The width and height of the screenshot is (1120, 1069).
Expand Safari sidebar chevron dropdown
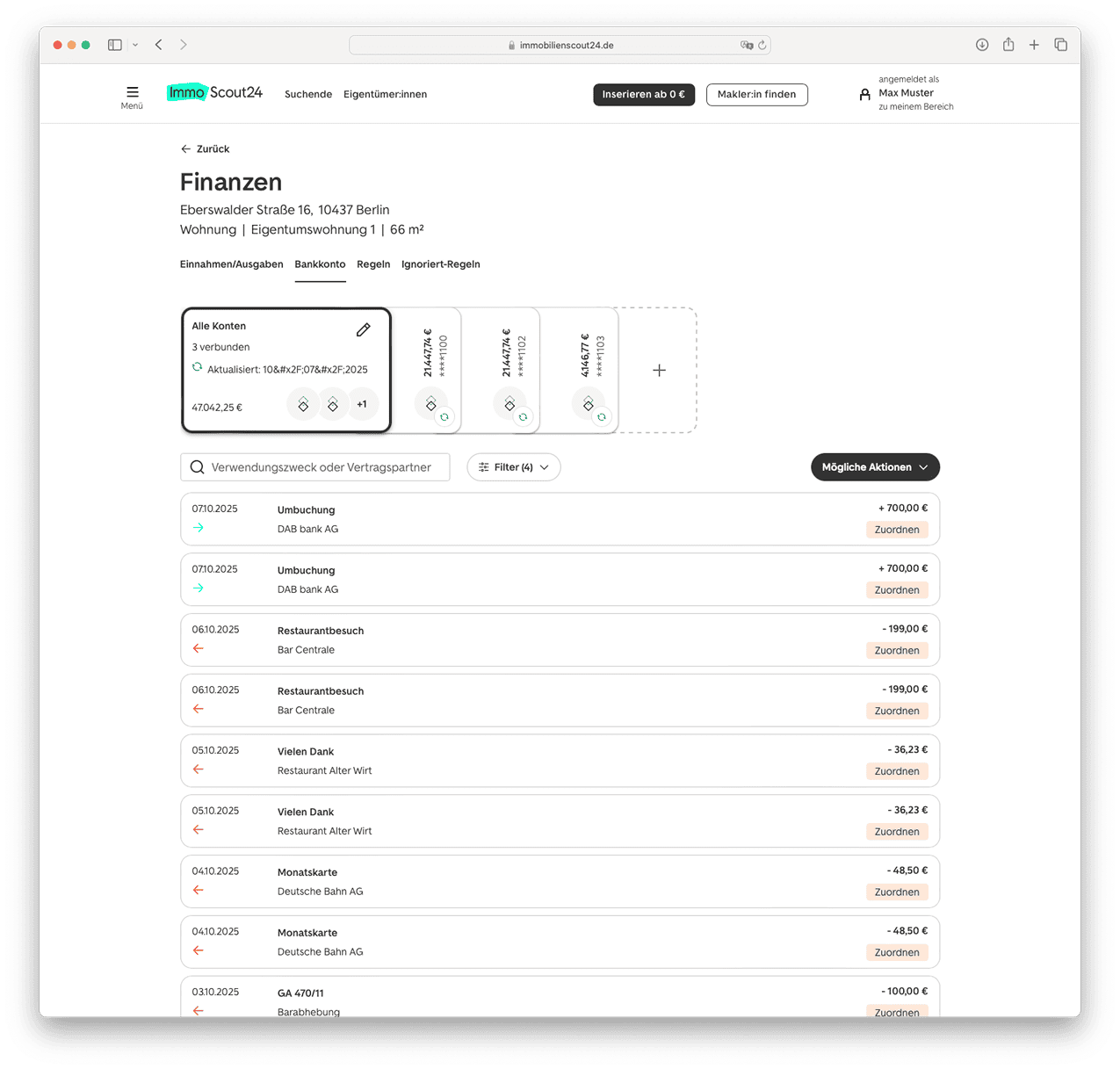pos(135,45)
